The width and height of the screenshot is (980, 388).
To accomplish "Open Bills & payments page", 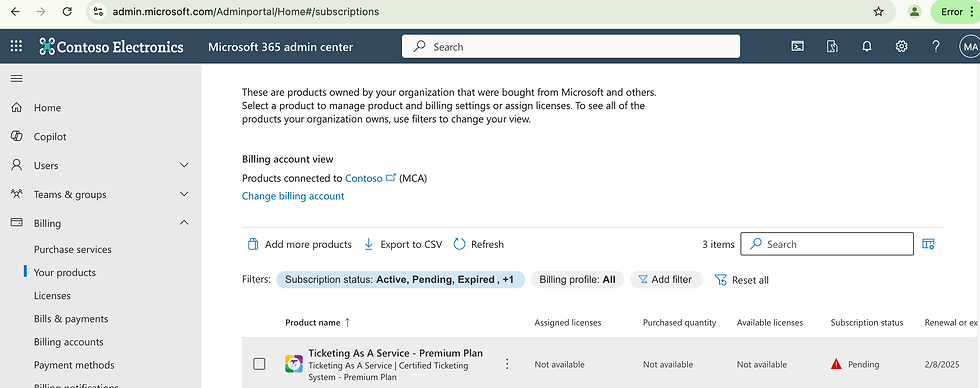I will point(71,319).
